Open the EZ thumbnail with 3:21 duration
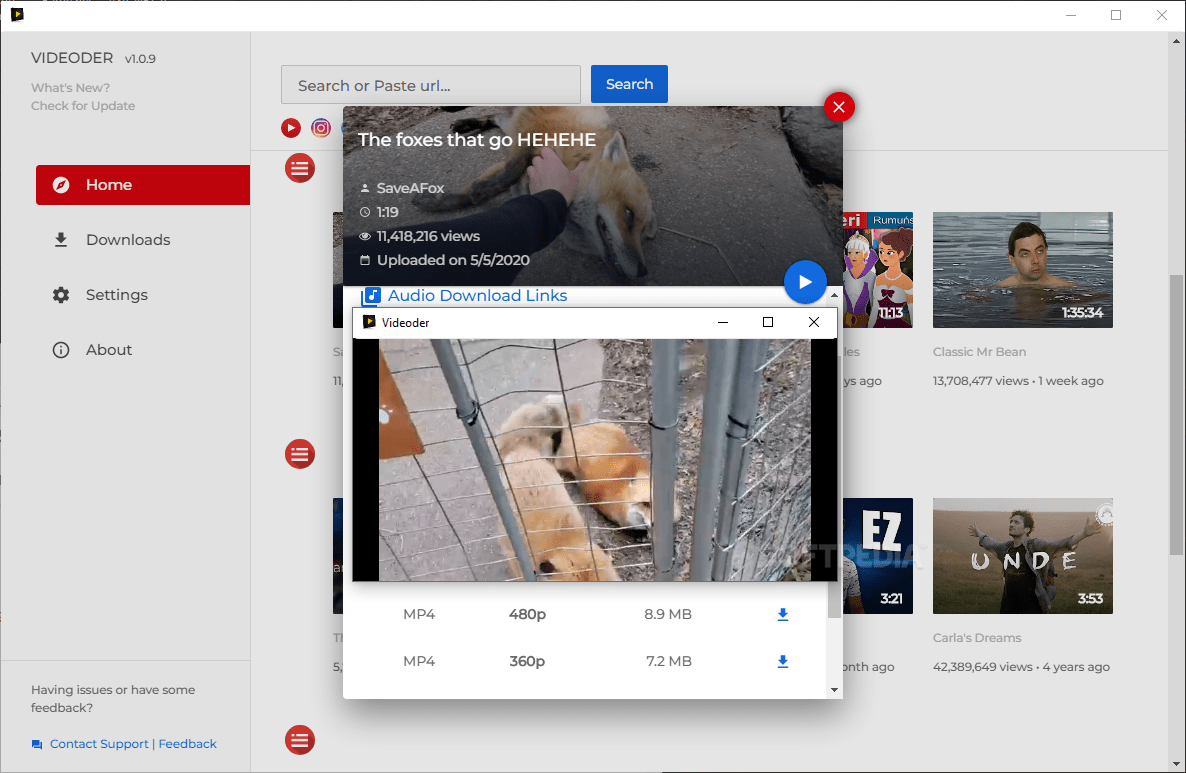Screen dimensions: 1186x773 click(x=878, y=556)
